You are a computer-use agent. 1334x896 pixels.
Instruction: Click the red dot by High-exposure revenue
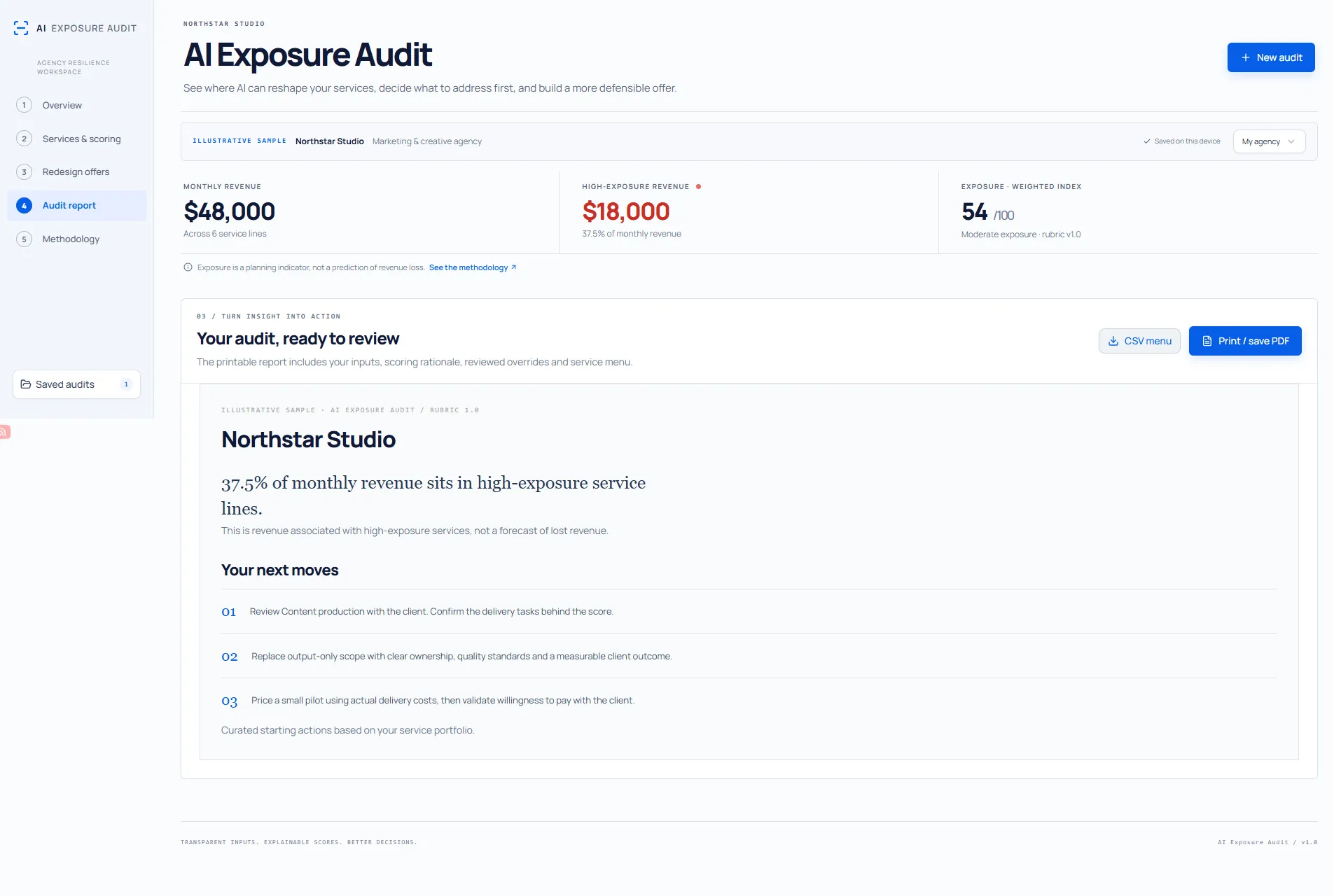699,187
